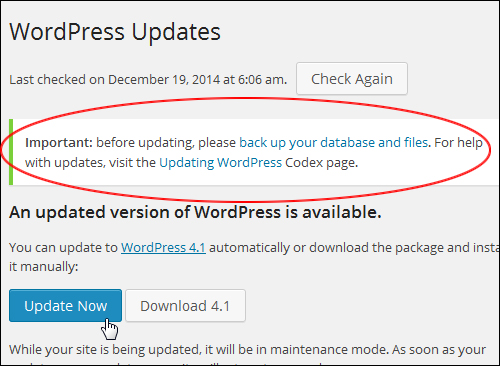The width and height of the screenshot is (500, 366).
Task: Click the Last checked on December 19 text
Action: tap(148, 80)
